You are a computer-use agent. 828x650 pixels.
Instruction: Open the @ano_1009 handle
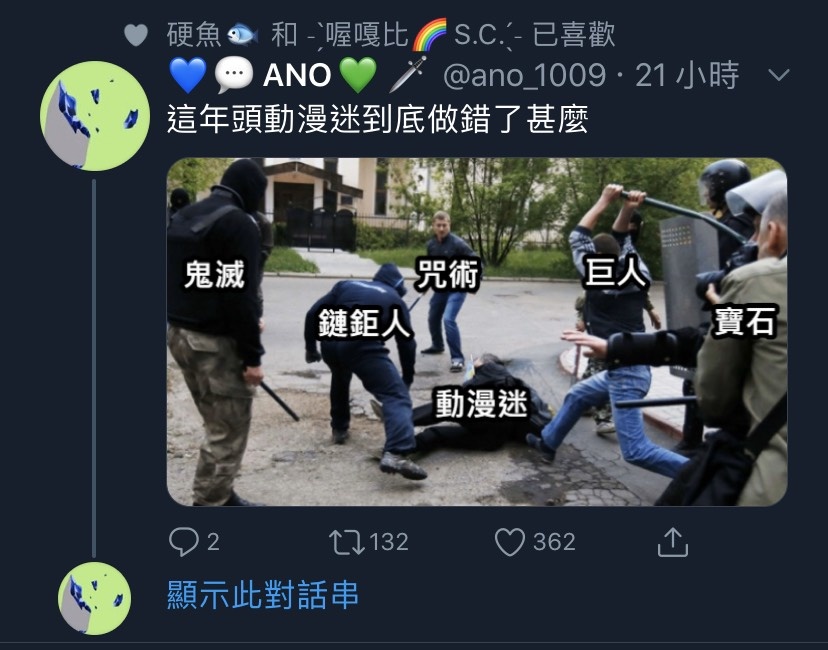524,75
